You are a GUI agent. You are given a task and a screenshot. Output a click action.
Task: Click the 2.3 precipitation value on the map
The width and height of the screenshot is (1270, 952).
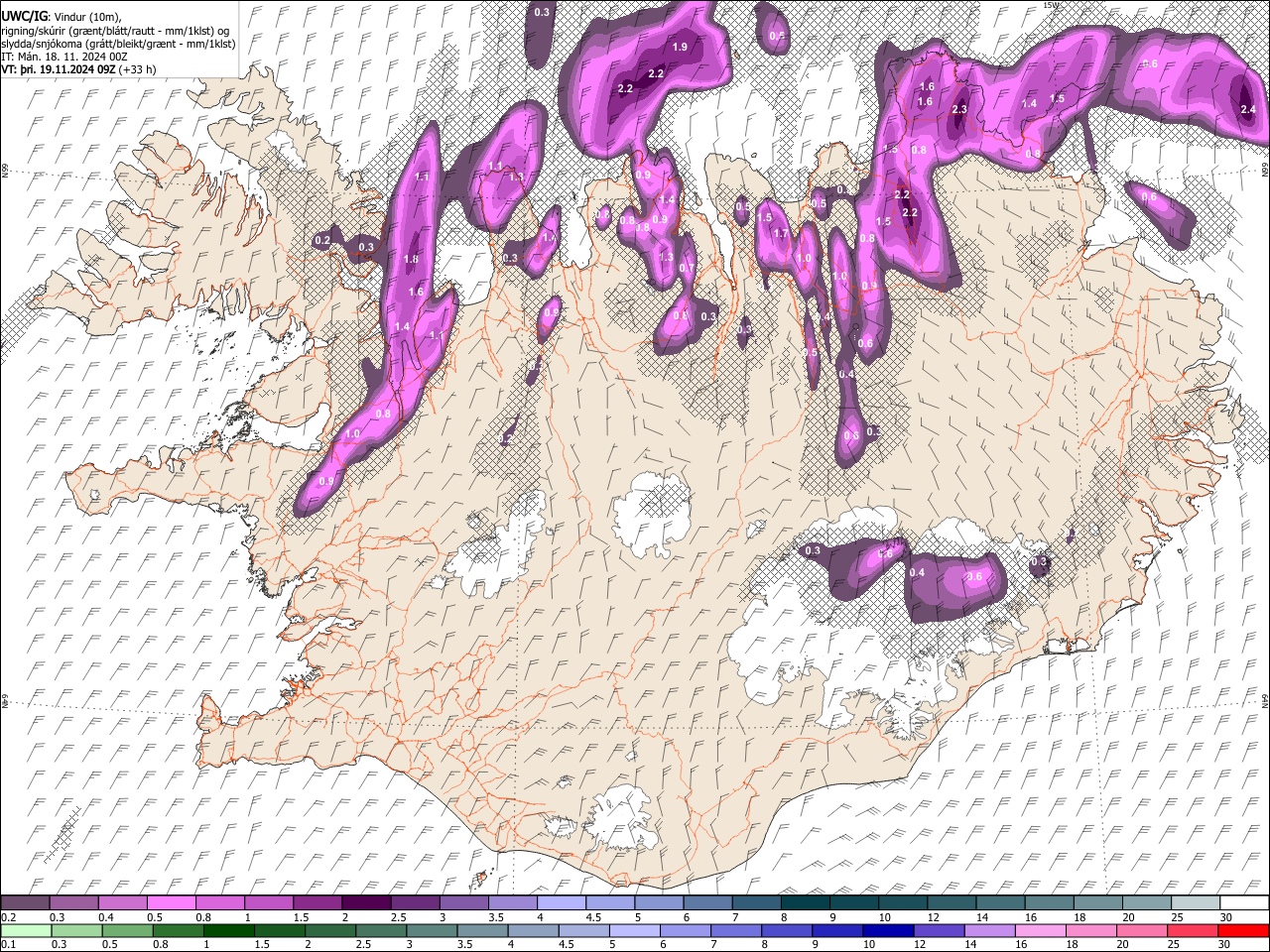(959, 109)
